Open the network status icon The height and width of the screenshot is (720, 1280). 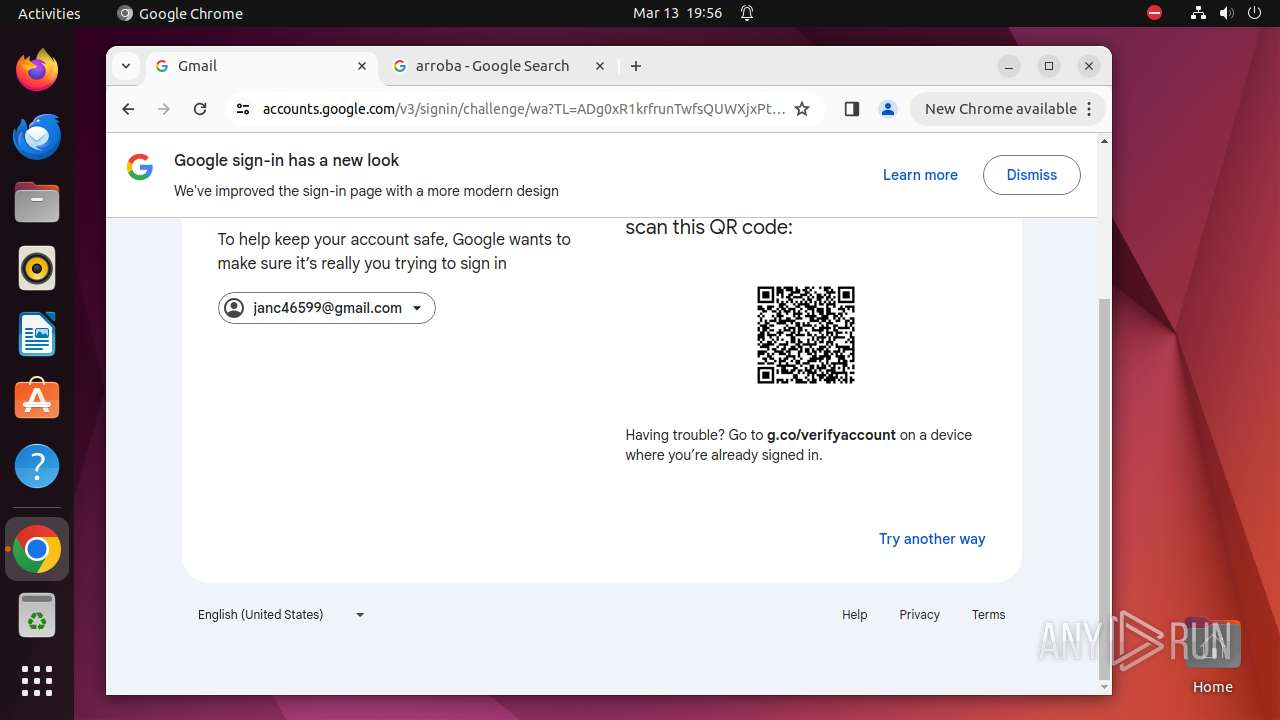(x=1199, y=13)
